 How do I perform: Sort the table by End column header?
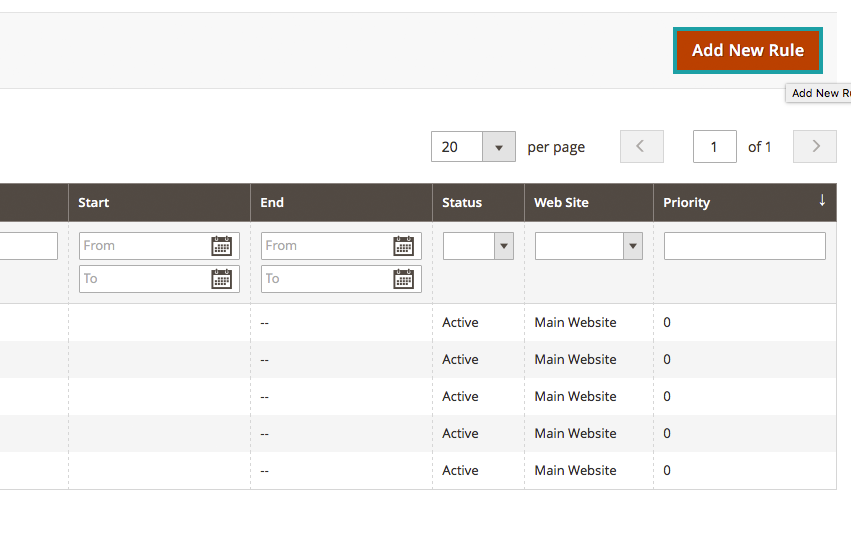272,202
